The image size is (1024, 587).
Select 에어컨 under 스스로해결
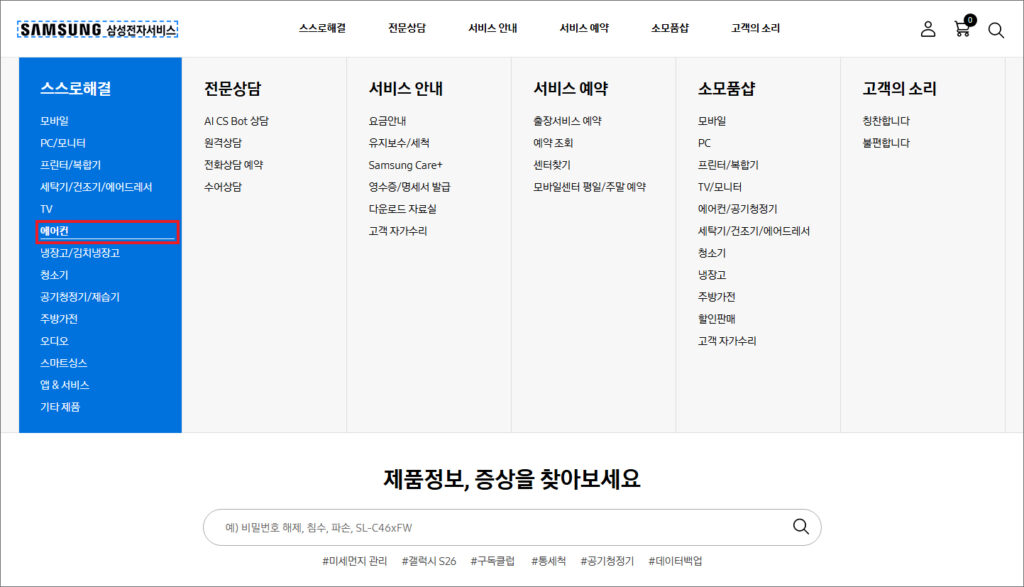54,232
